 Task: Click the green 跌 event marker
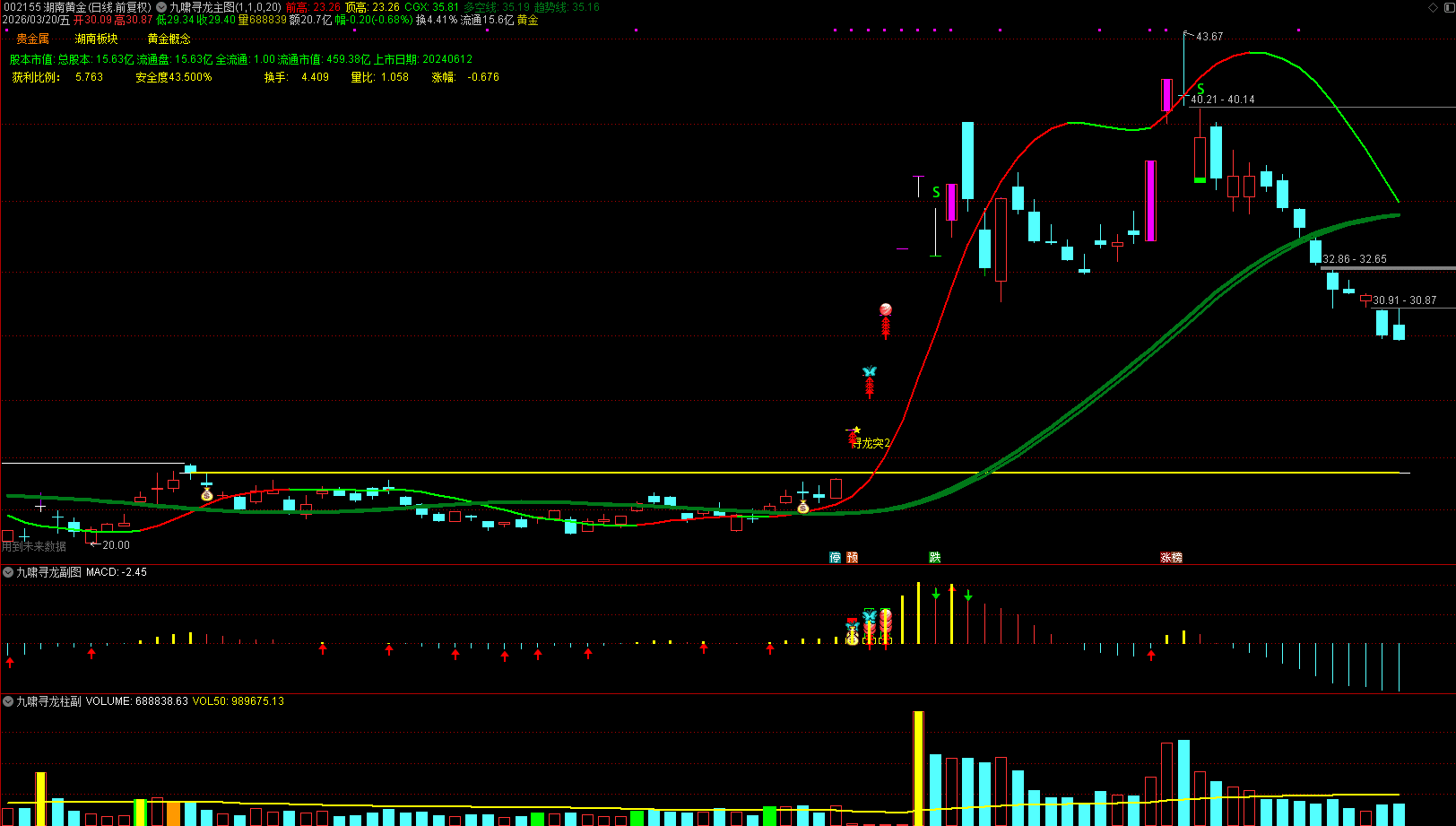[x=935, y=557]
